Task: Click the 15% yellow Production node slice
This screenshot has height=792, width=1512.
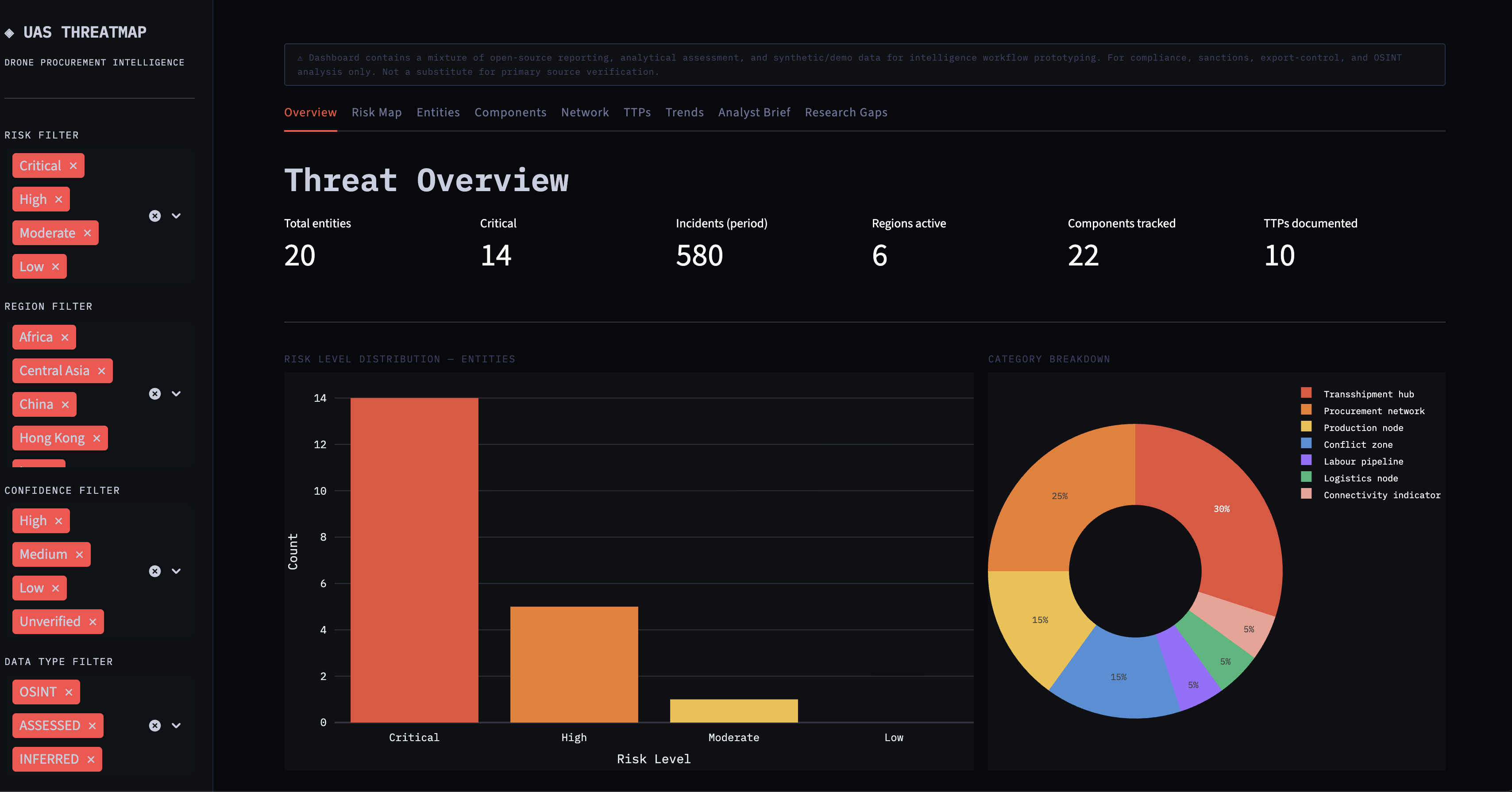Action: (1040, 620)
